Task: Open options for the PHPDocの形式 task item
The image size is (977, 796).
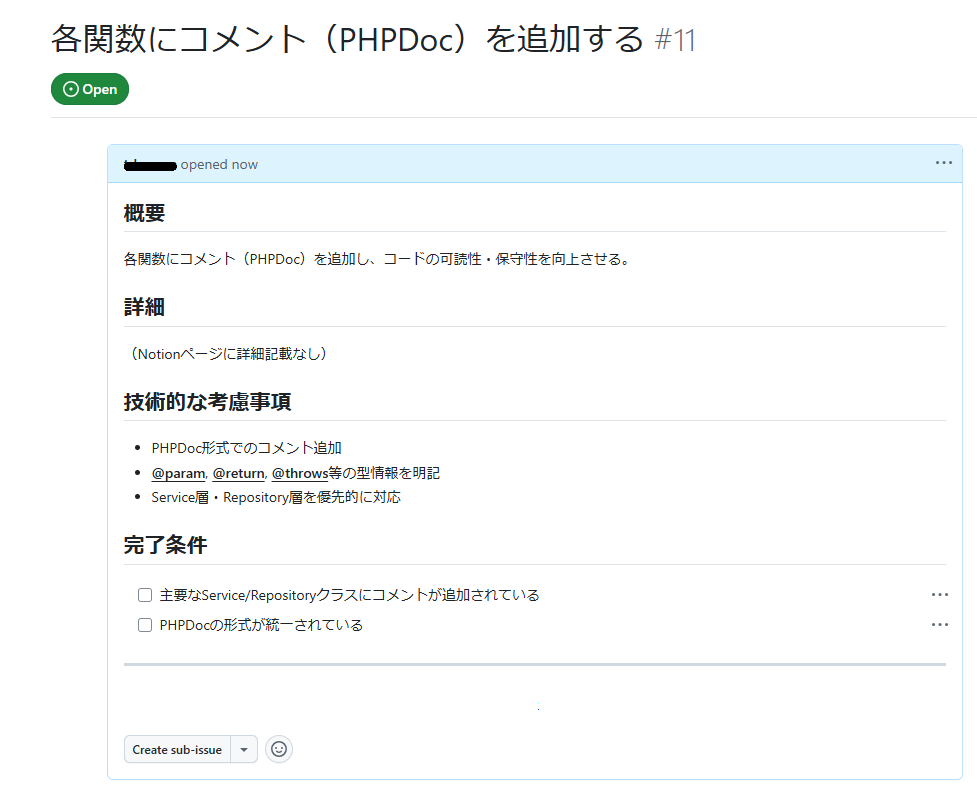Action: [x=939, y=625]
